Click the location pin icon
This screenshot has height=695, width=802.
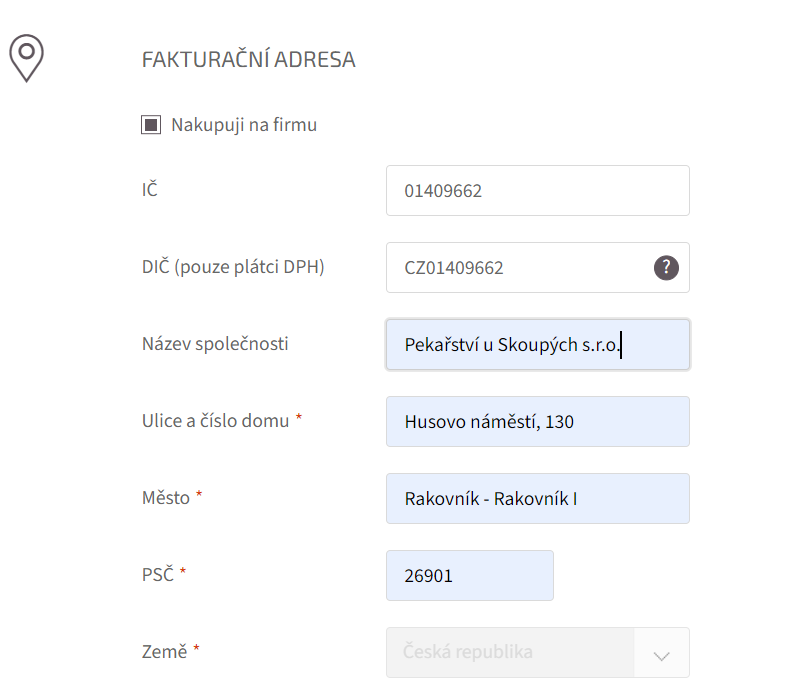(26, 58)
